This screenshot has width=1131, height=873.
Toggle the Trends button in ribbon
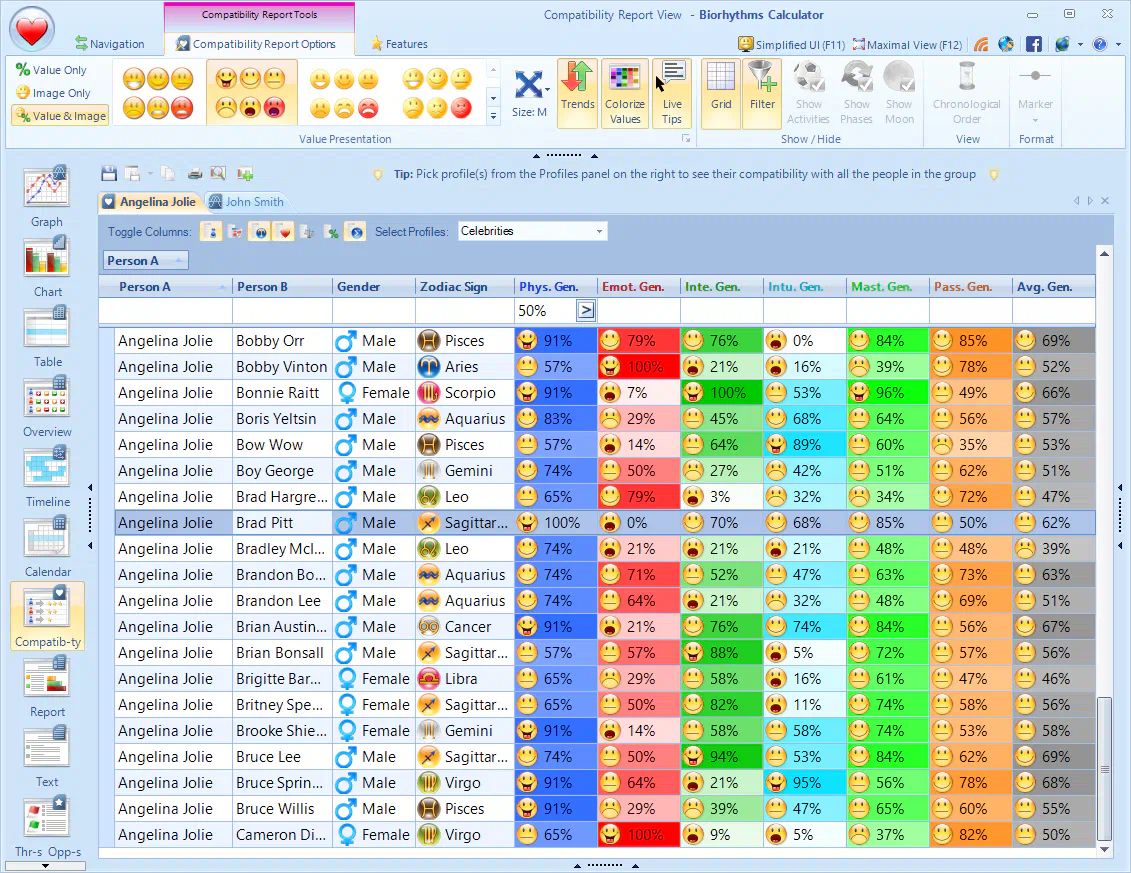pos(577,93)
